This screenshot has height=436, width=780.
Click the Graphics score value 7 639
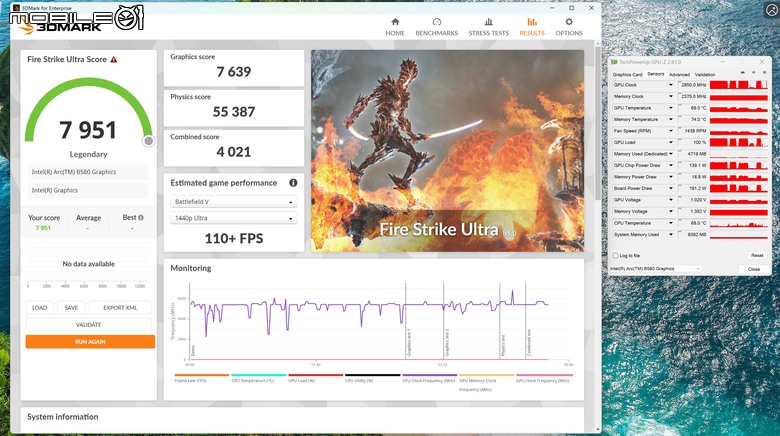[234, 72]
